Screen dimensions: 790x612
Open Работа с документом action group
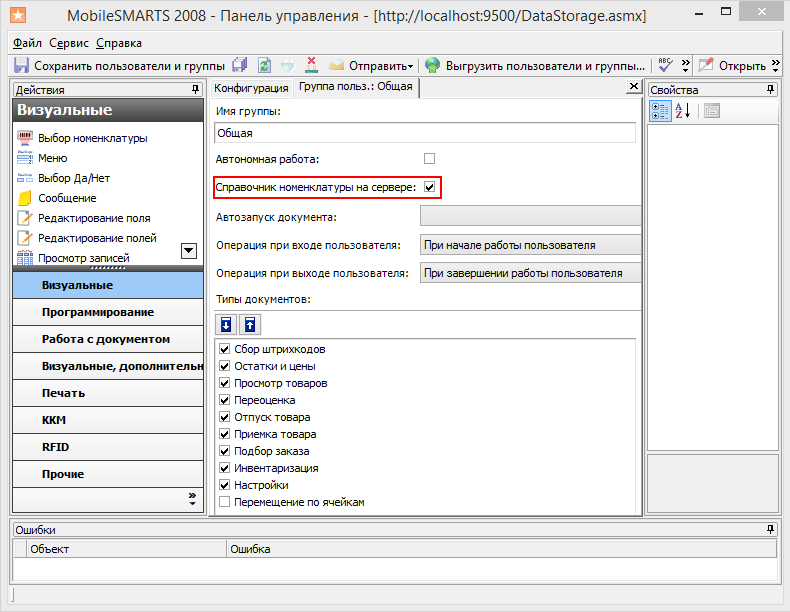[x=108, y=339]
